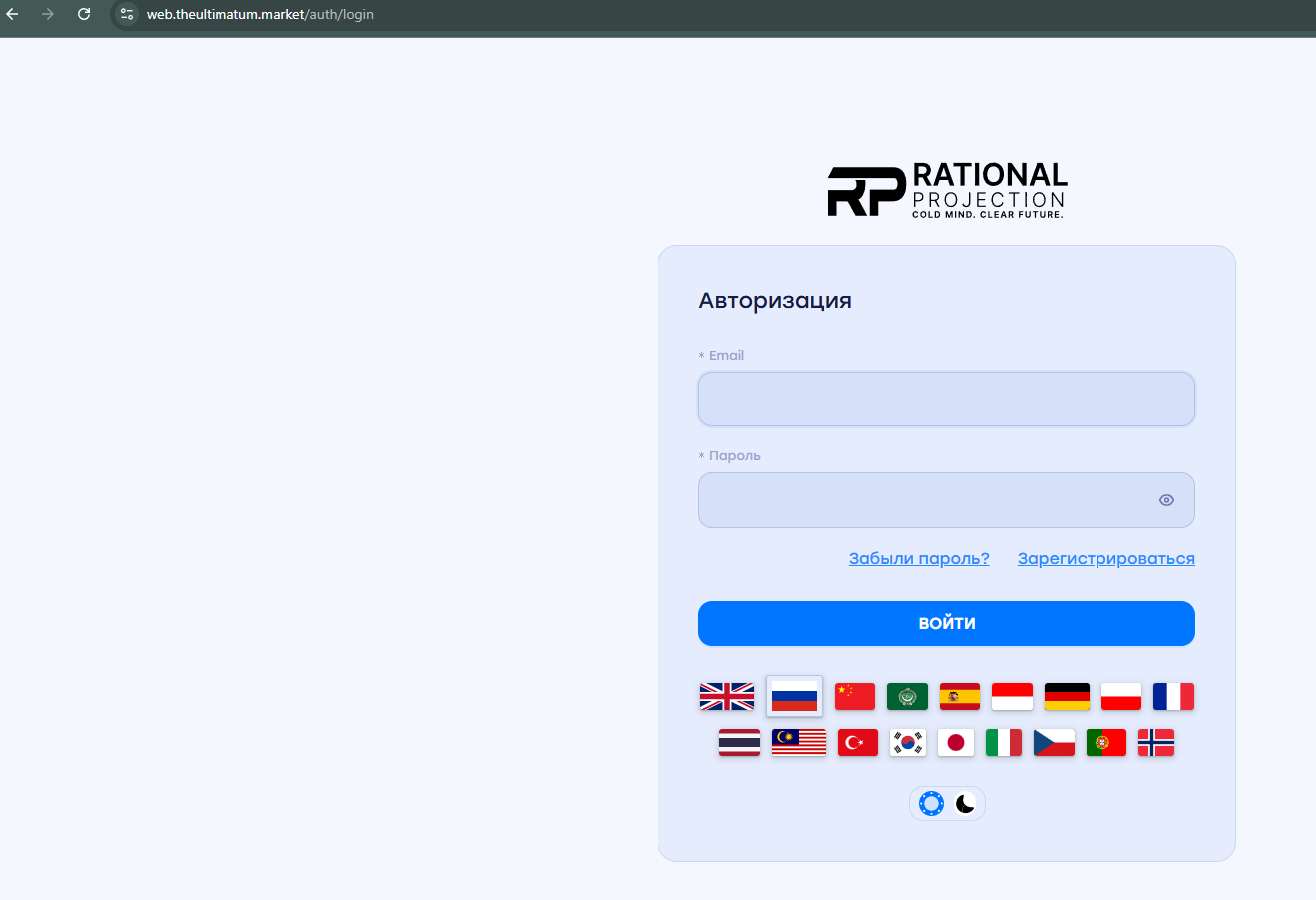
Task: Switch to dark theme moon icon
Action: click(965, 803)
